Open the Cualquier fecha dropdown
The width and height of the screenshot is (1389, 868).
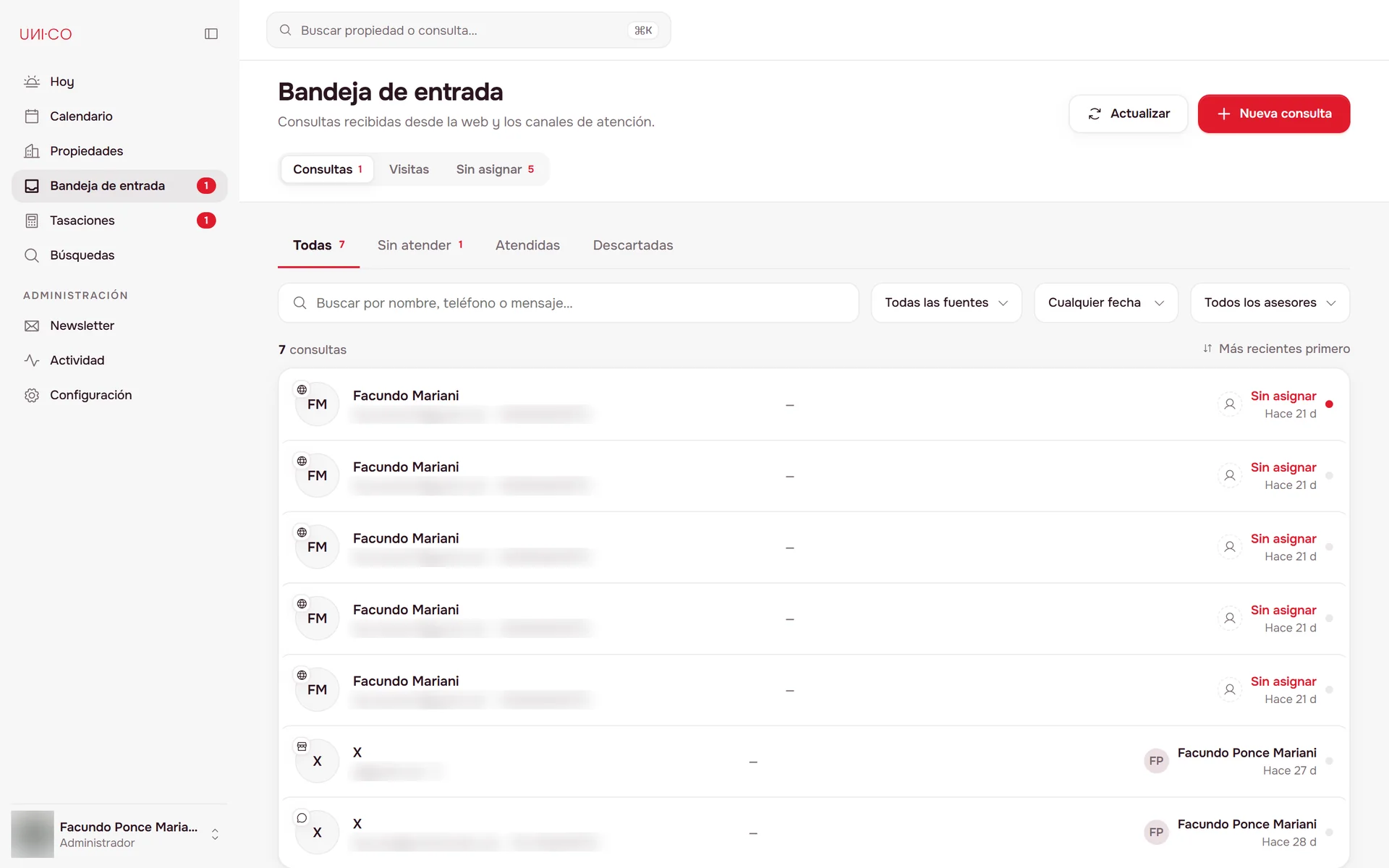pos(1106,303)
